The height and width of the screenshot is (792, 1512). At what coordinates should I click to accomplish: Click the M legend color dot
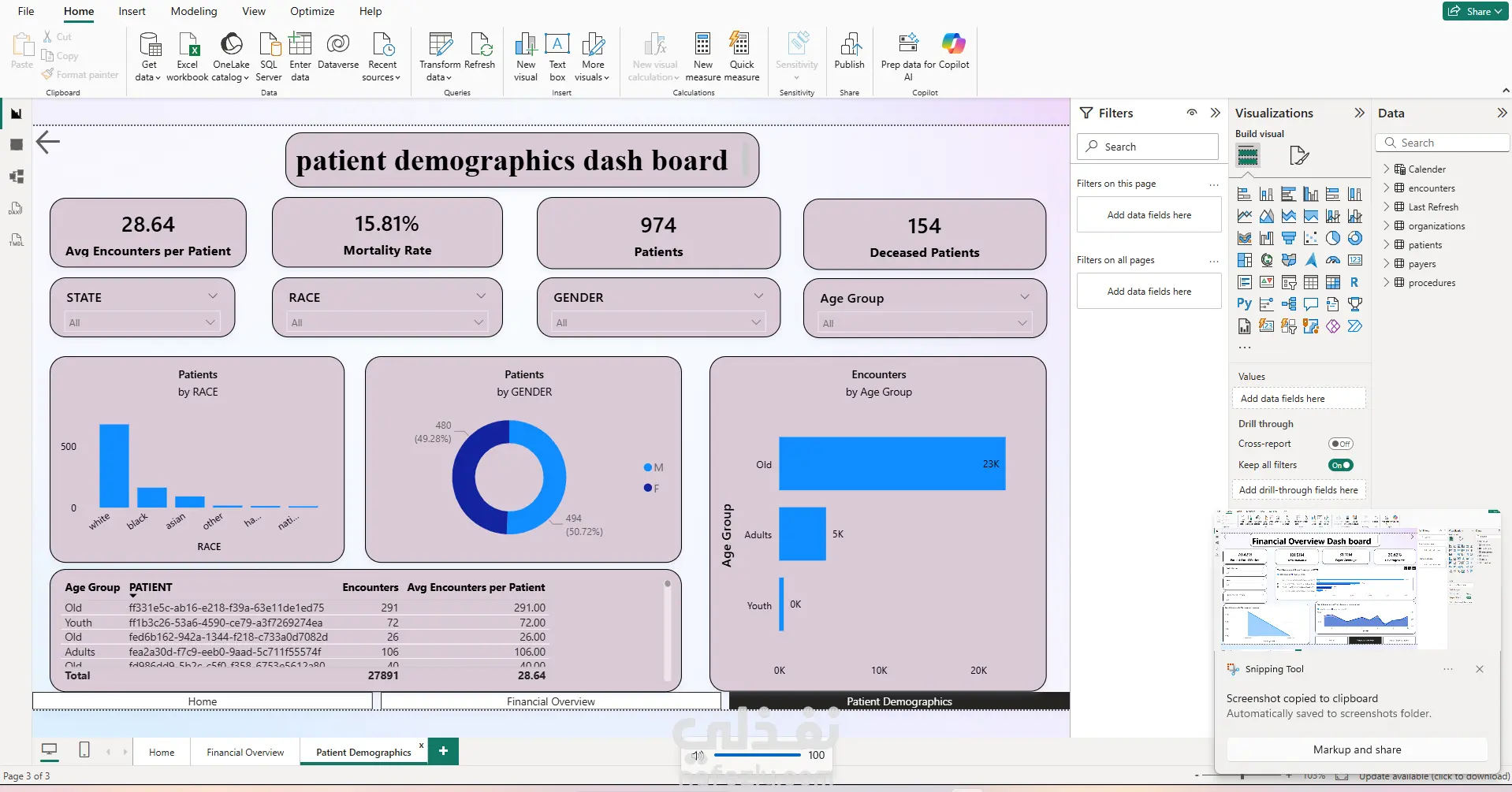point(648,467)
